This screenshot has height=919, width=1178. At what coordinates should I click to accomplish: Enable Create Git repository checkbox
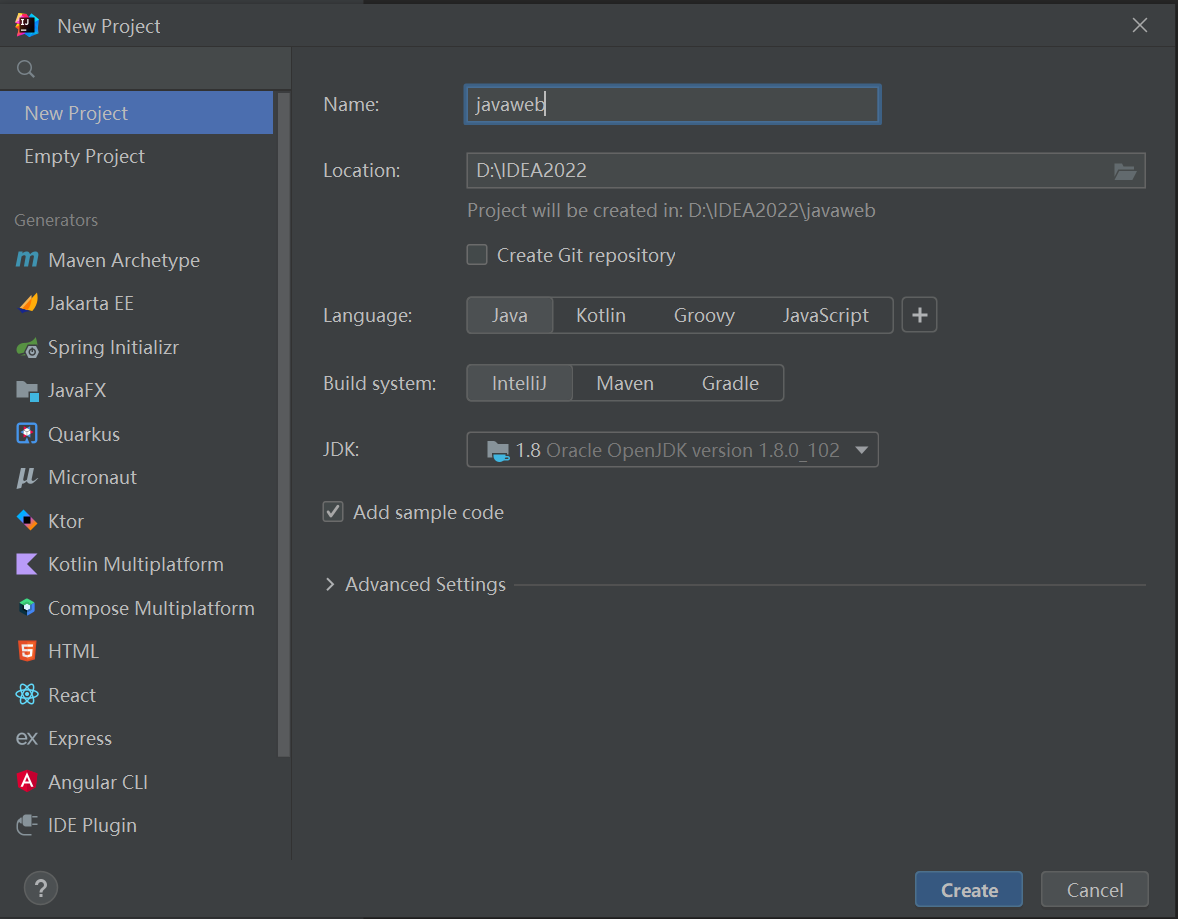pyautogui.click(x=477, y=255)
